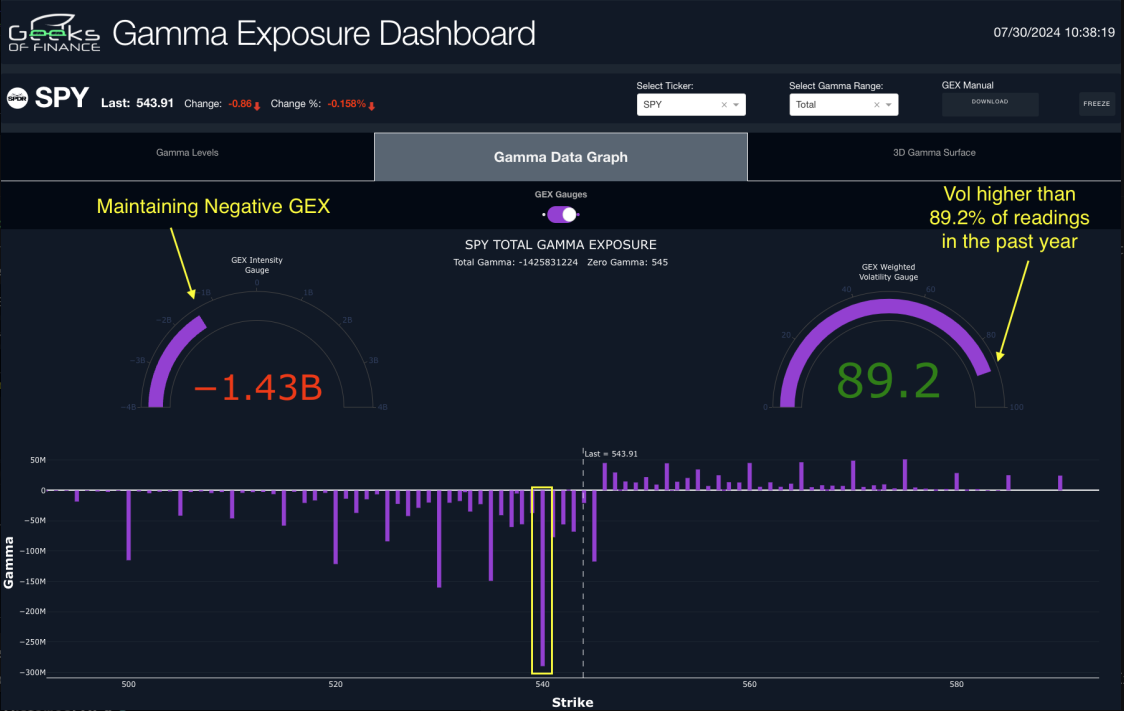Click the Last = 543.91 chart marker
This screenshot has width=1124, height=711.
tap(611, 454)
